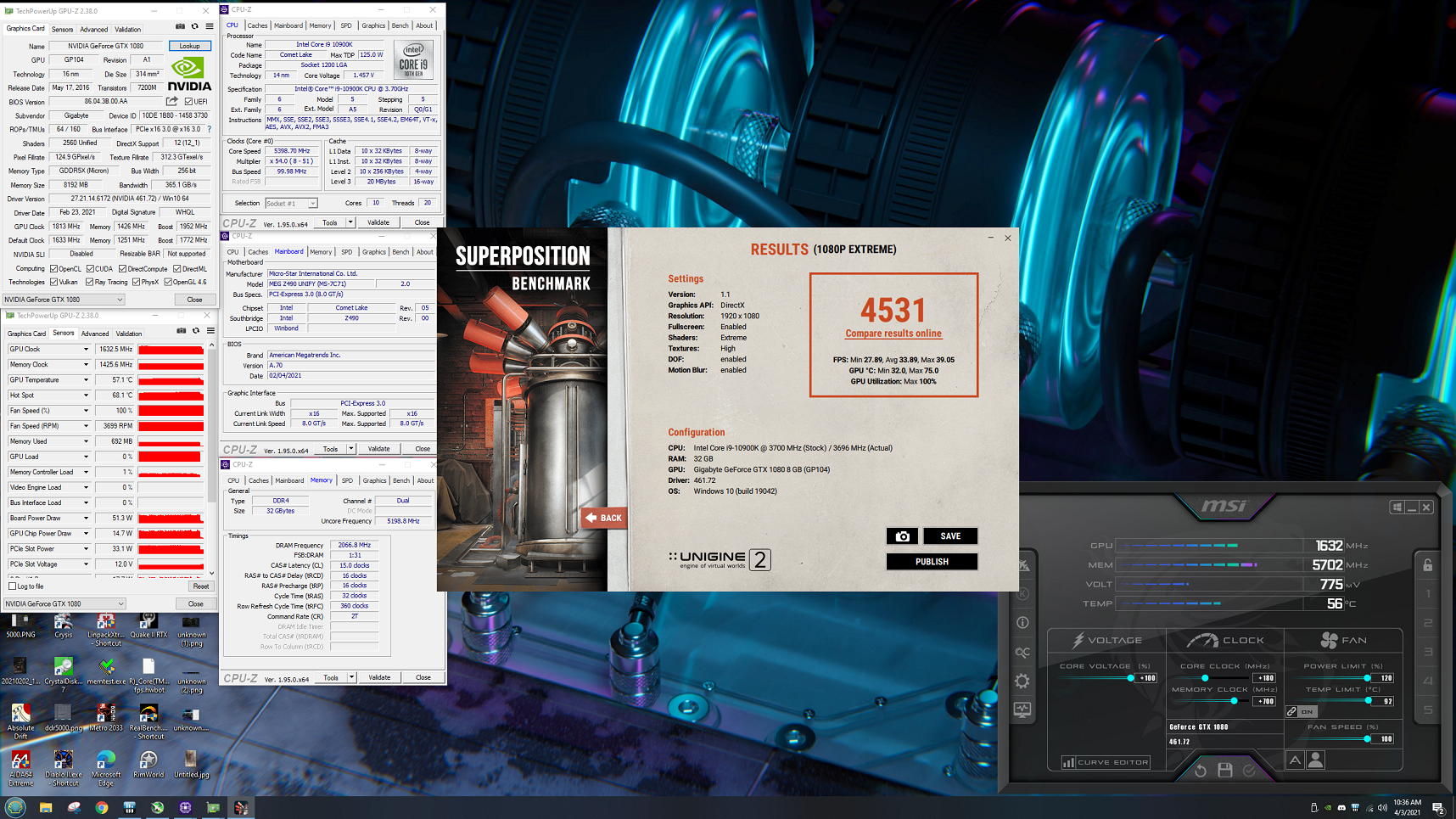The image size is (1456, 819).
Task: Open Quake II RTX desktop icon
Action: [148, 625]
